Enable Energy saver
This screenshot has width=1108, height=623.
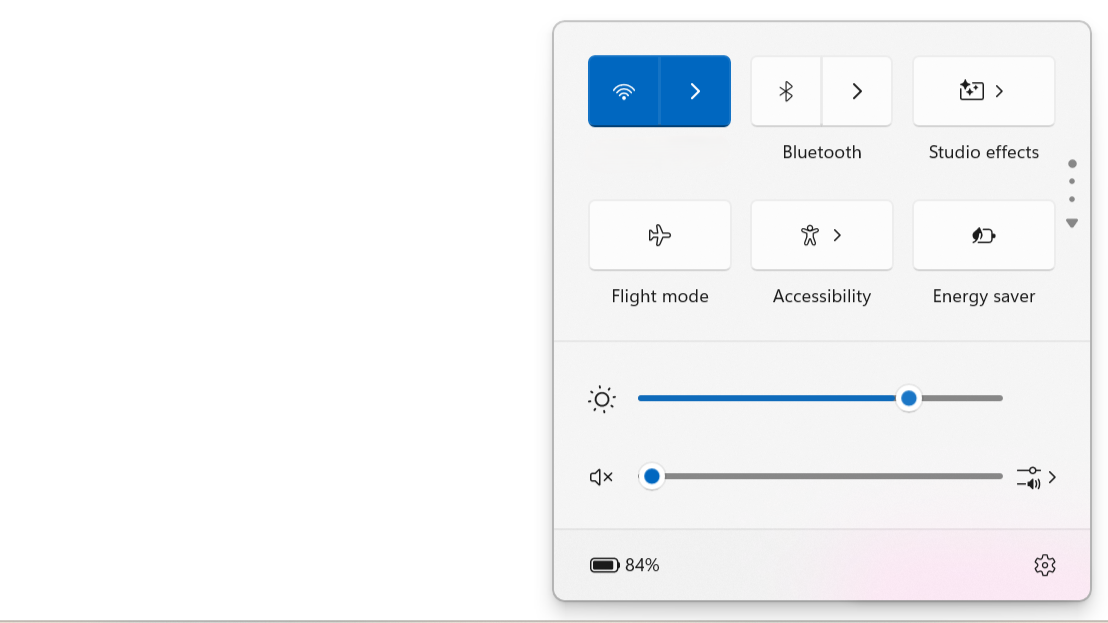point(983,235)
